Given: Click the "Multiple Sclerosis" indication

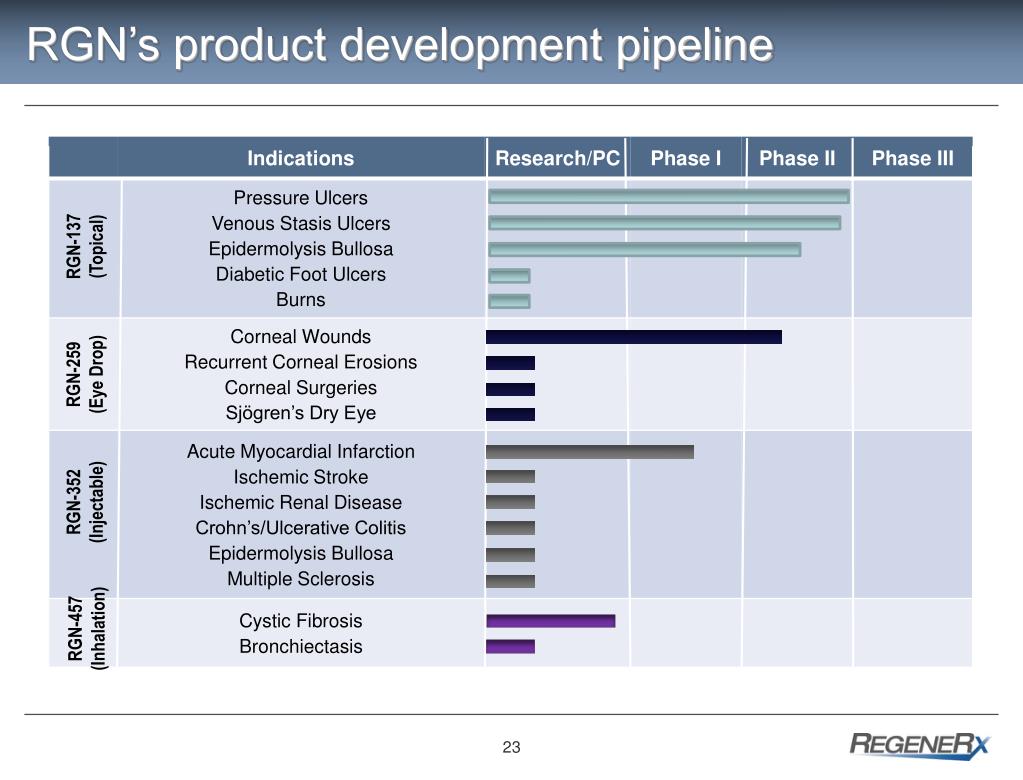Looking at the screenshot, I should 301,578.
